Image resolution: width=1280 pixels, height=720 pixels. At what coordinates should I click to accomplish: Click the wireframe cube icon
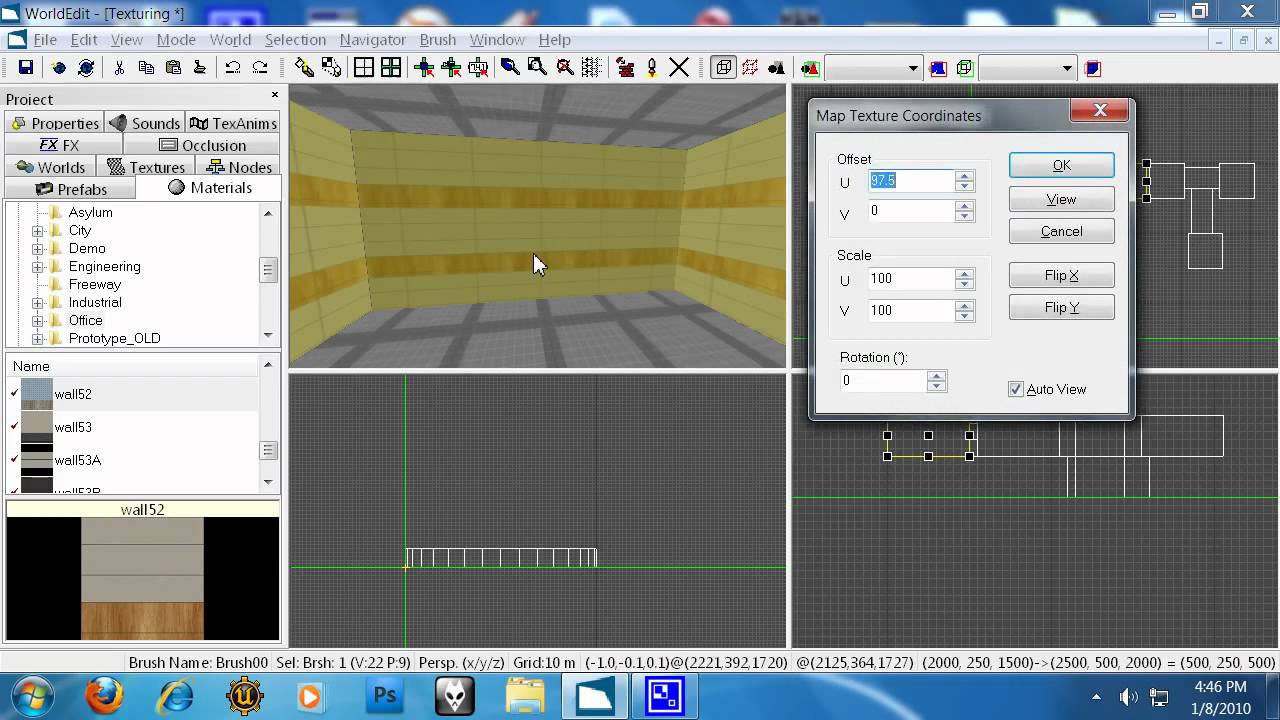723,68
